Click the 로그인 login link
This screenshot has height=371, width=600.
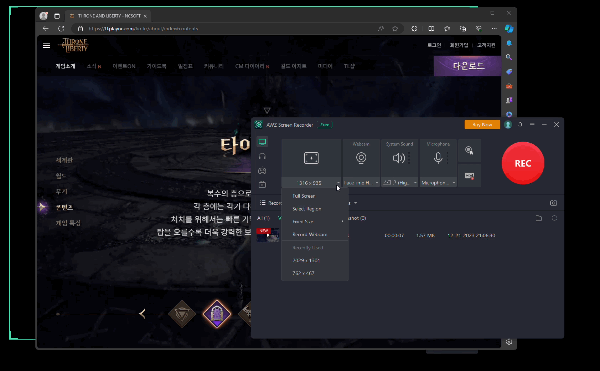(x=434, y=45)
